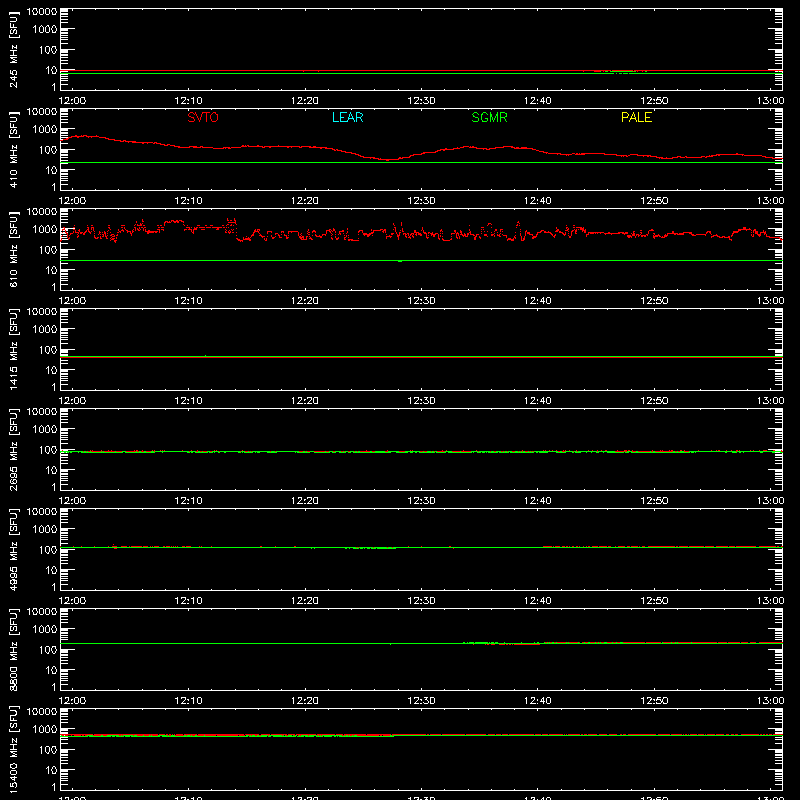This screenshot has height=800, width=800.
Task: Click the 100 tick label on 610 MHz axis
Action: click(x=48, y=250)
